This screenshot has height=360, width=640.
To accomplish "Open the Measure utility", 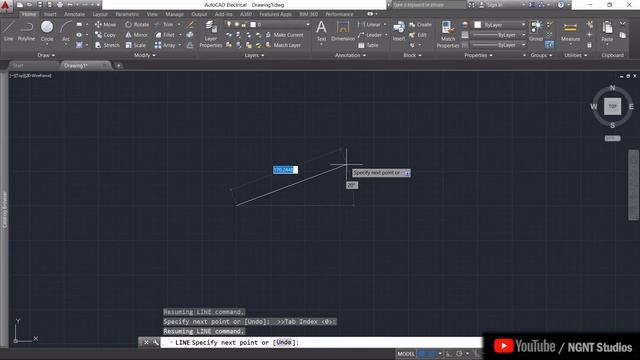I will (x=570, y=31).
